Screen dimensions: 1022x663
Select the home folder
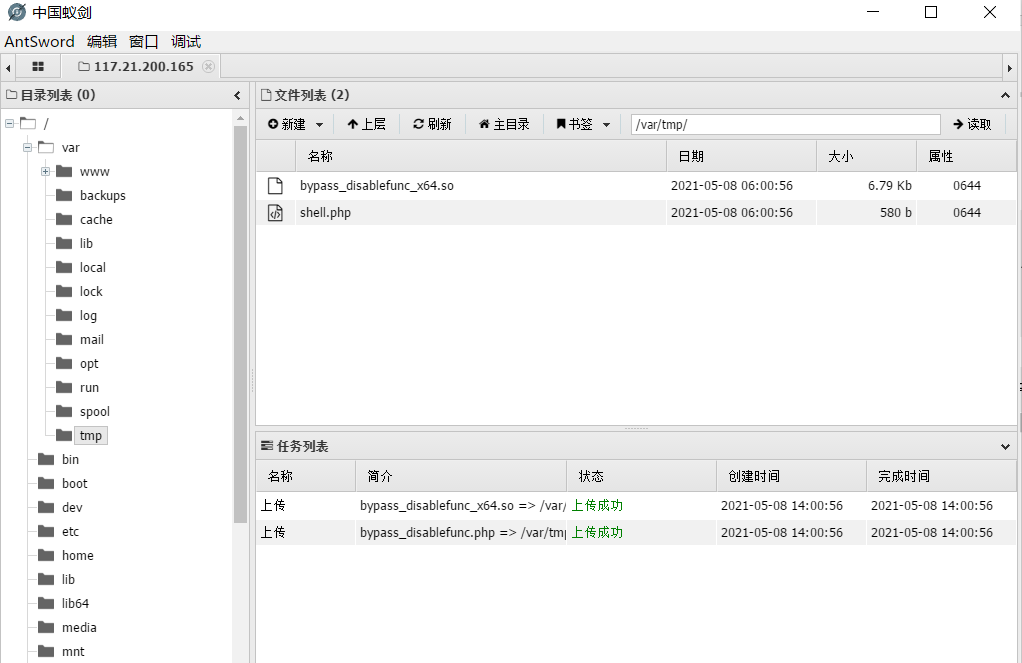pos(78,555)
